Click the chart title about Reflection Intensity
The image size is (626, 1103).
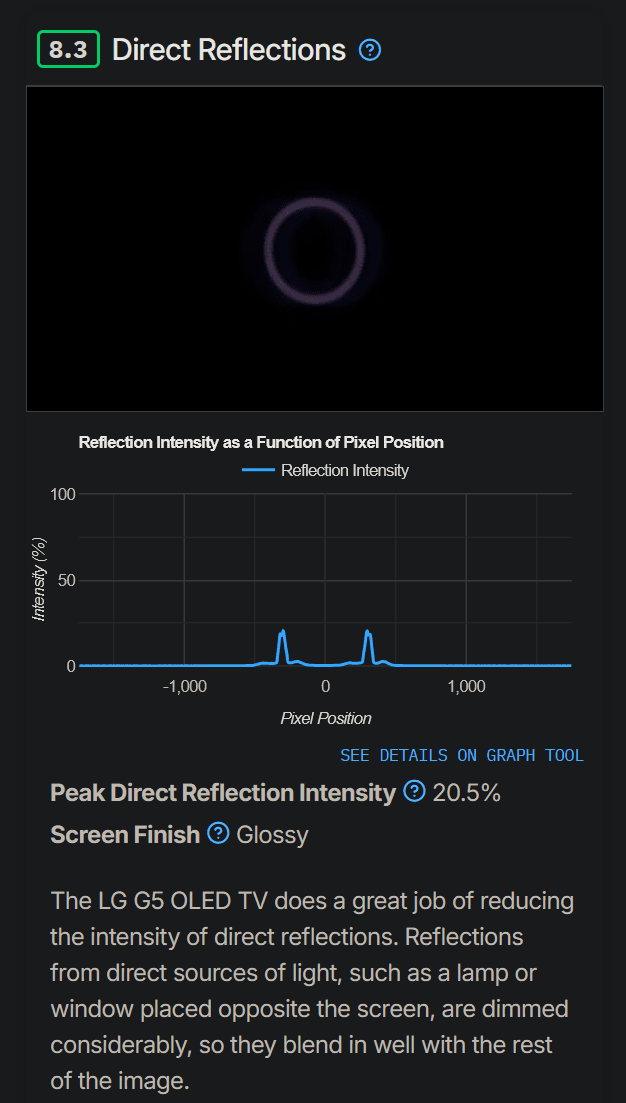pyautogui.click(x=261, y=442)
